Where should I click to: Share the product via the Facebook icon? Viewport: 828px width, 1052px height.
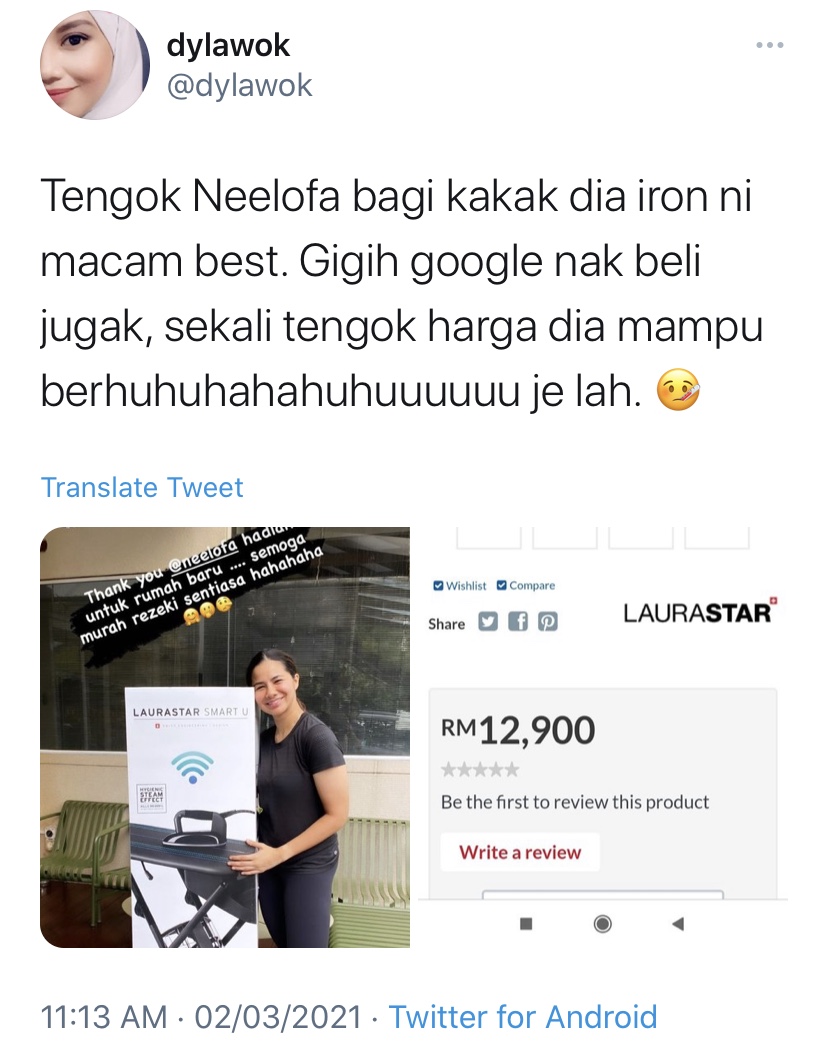518,623
